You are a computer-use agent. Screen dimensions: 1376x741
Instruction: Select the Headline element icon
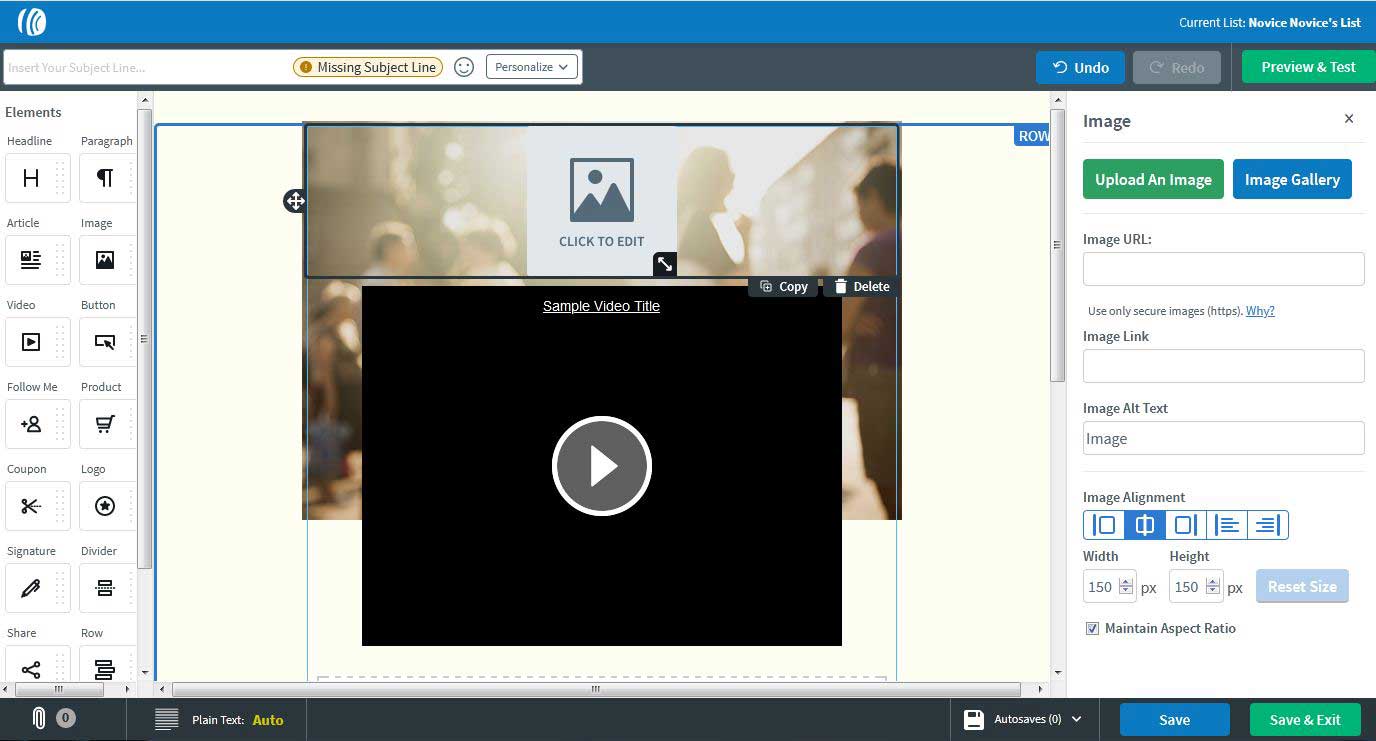point(31,178)
